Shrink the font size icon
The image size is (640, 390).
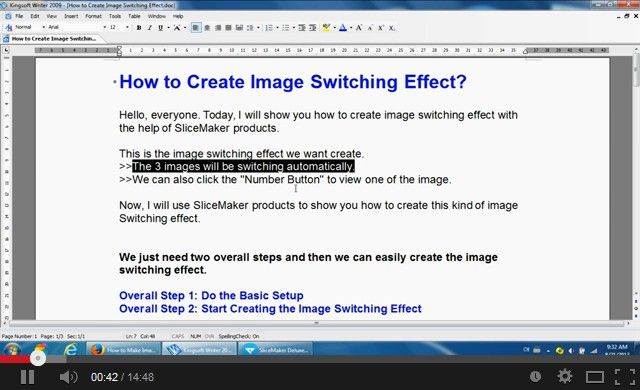coord(370,28)
